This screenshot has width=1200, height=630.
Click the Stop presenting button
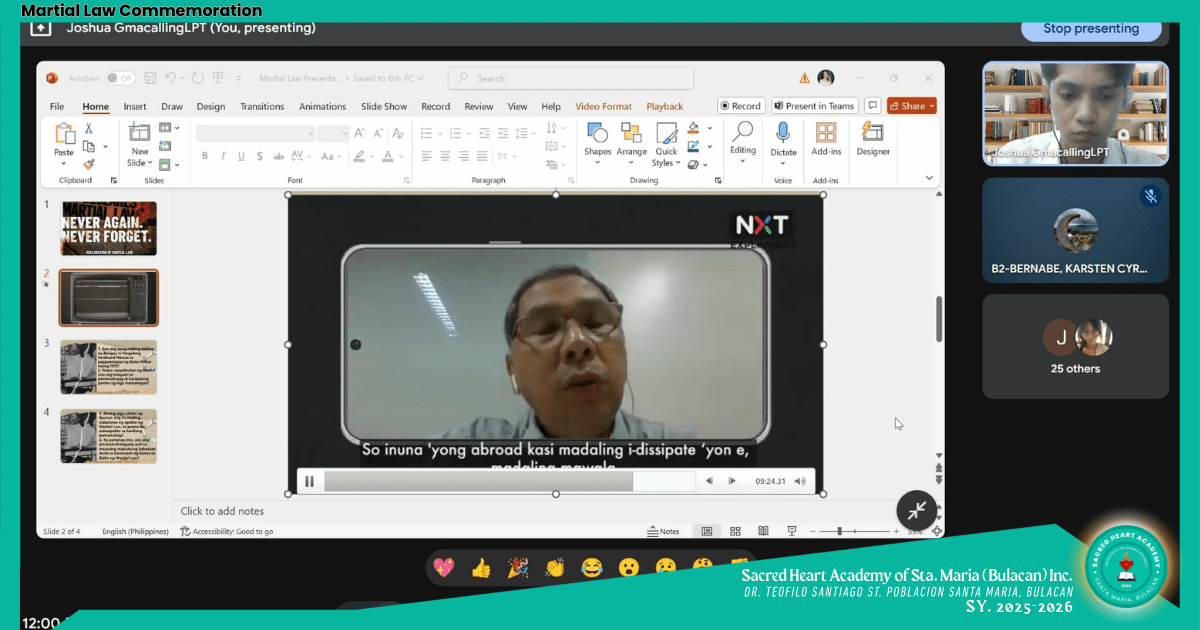pos(1091,29)
